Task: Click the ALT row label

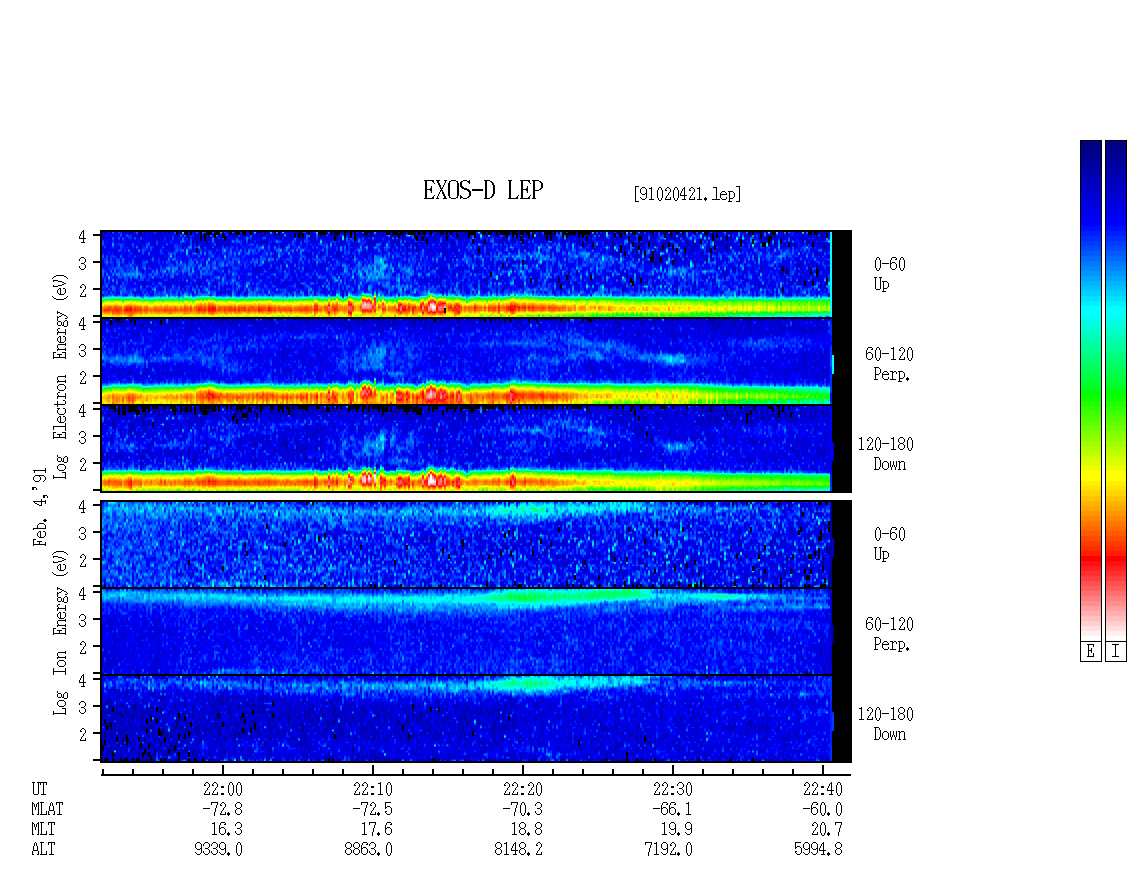Action: pos(43,850)
